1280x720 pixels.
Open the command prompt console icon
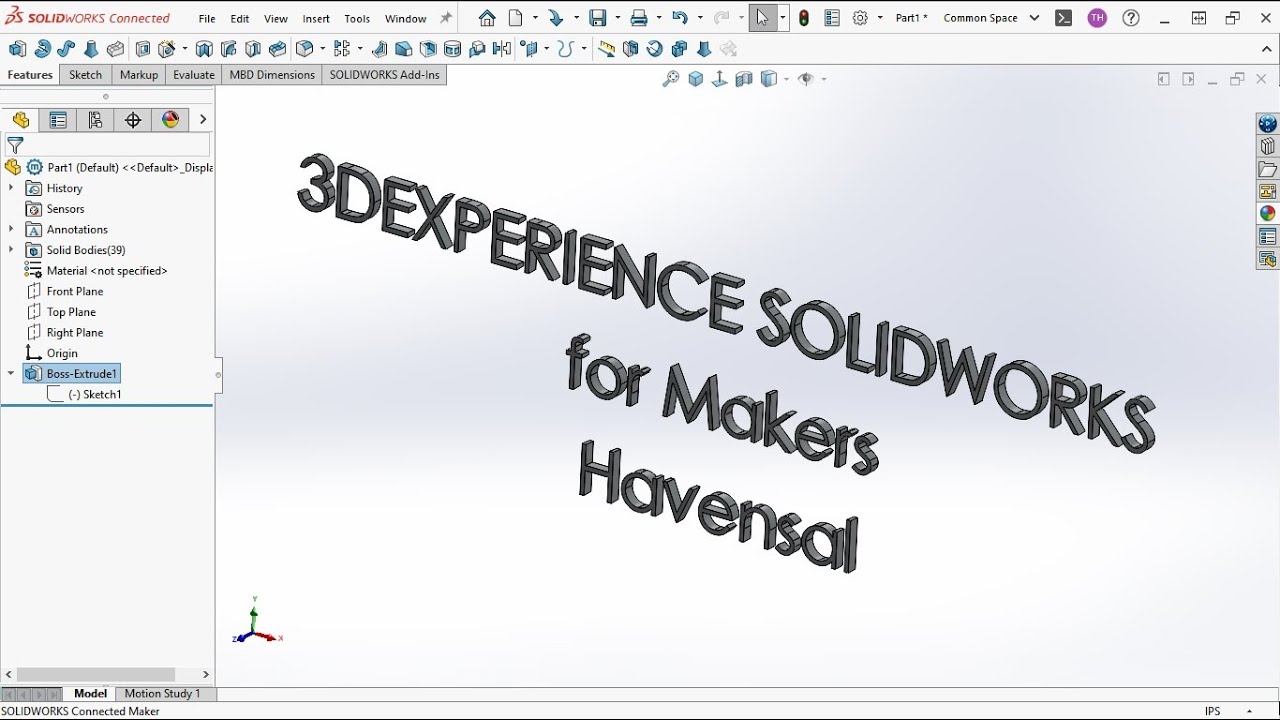tap(1064, 18)
